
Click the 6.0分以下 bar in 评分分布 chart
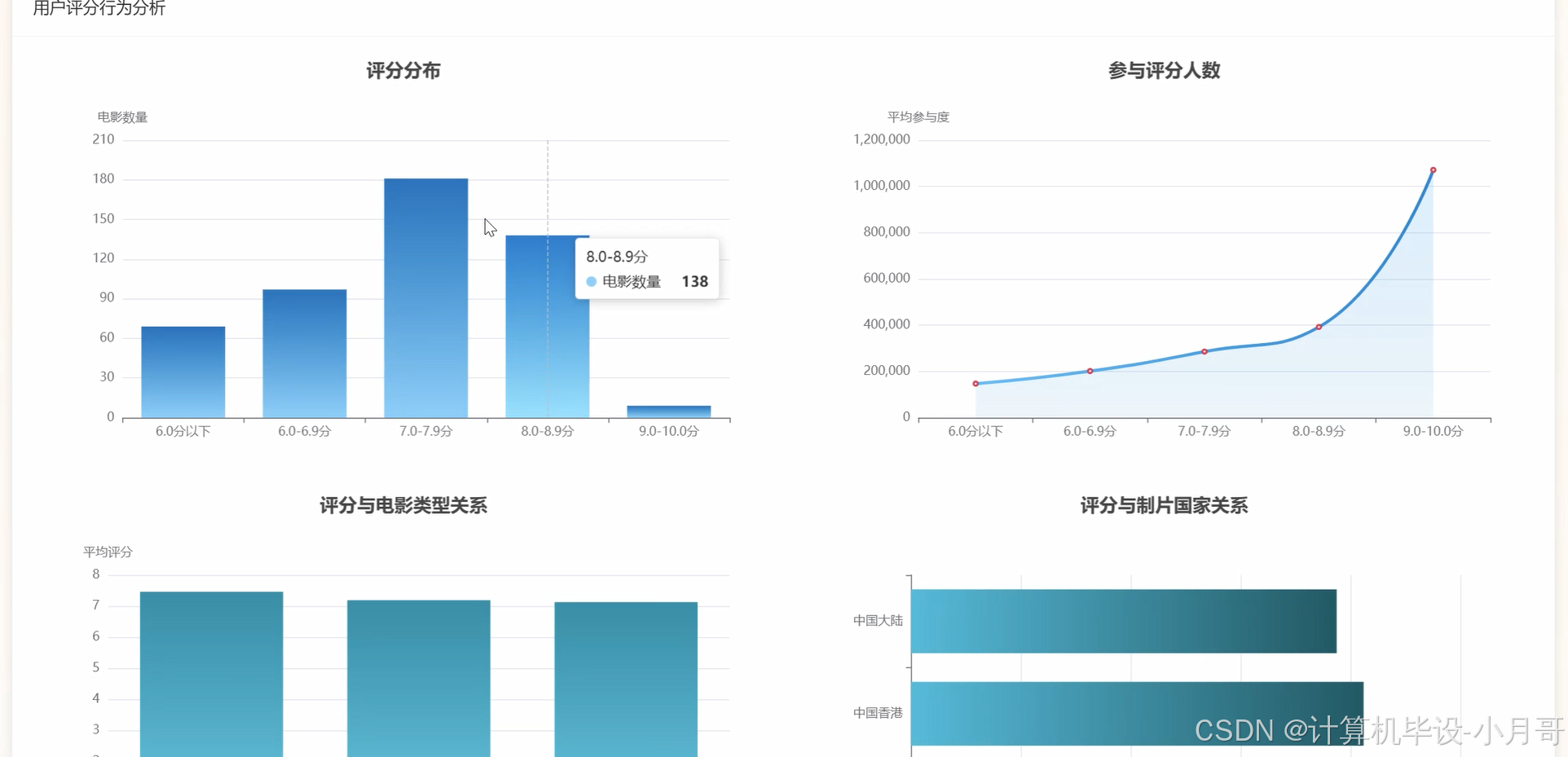(183, 372)
